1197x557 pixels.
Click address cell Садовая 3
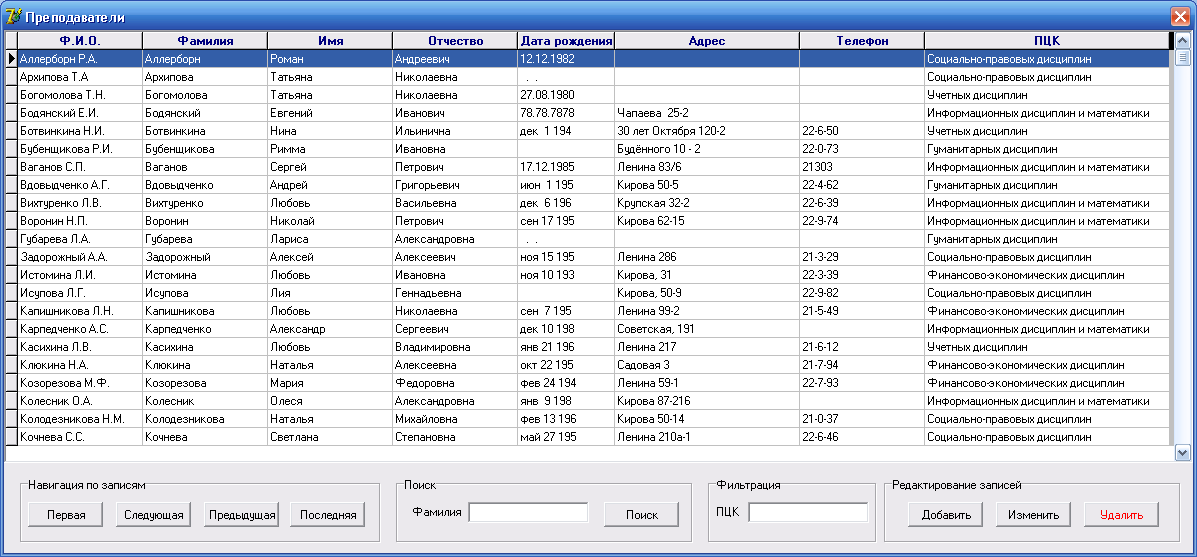point(707,365)
